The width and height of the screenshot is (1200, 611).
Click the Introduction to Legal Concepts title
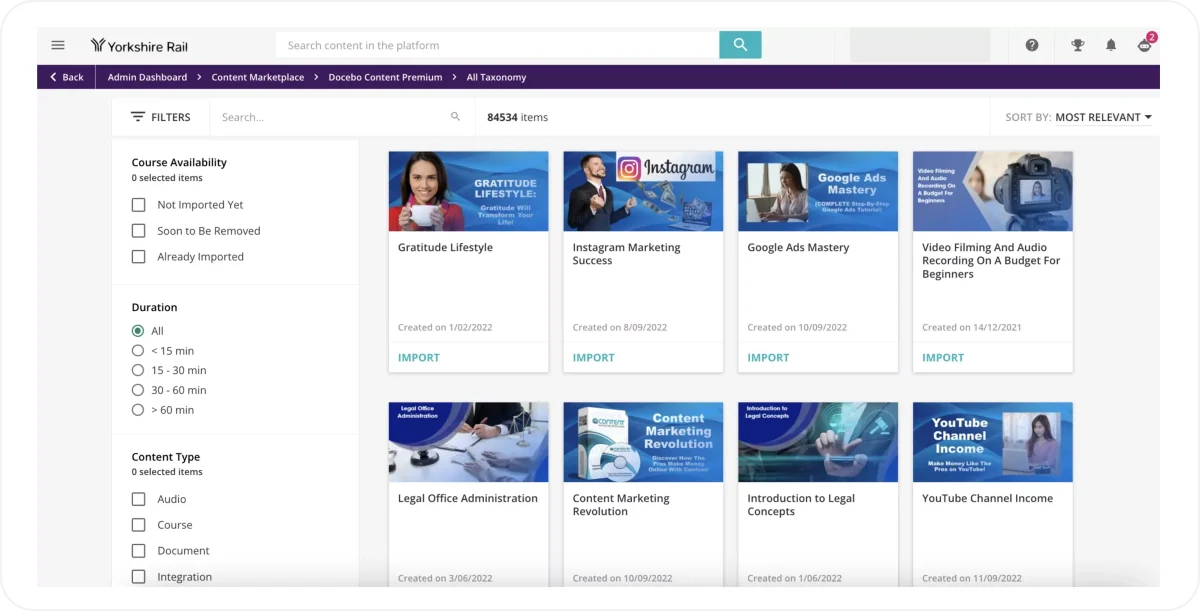pos(801,505)
